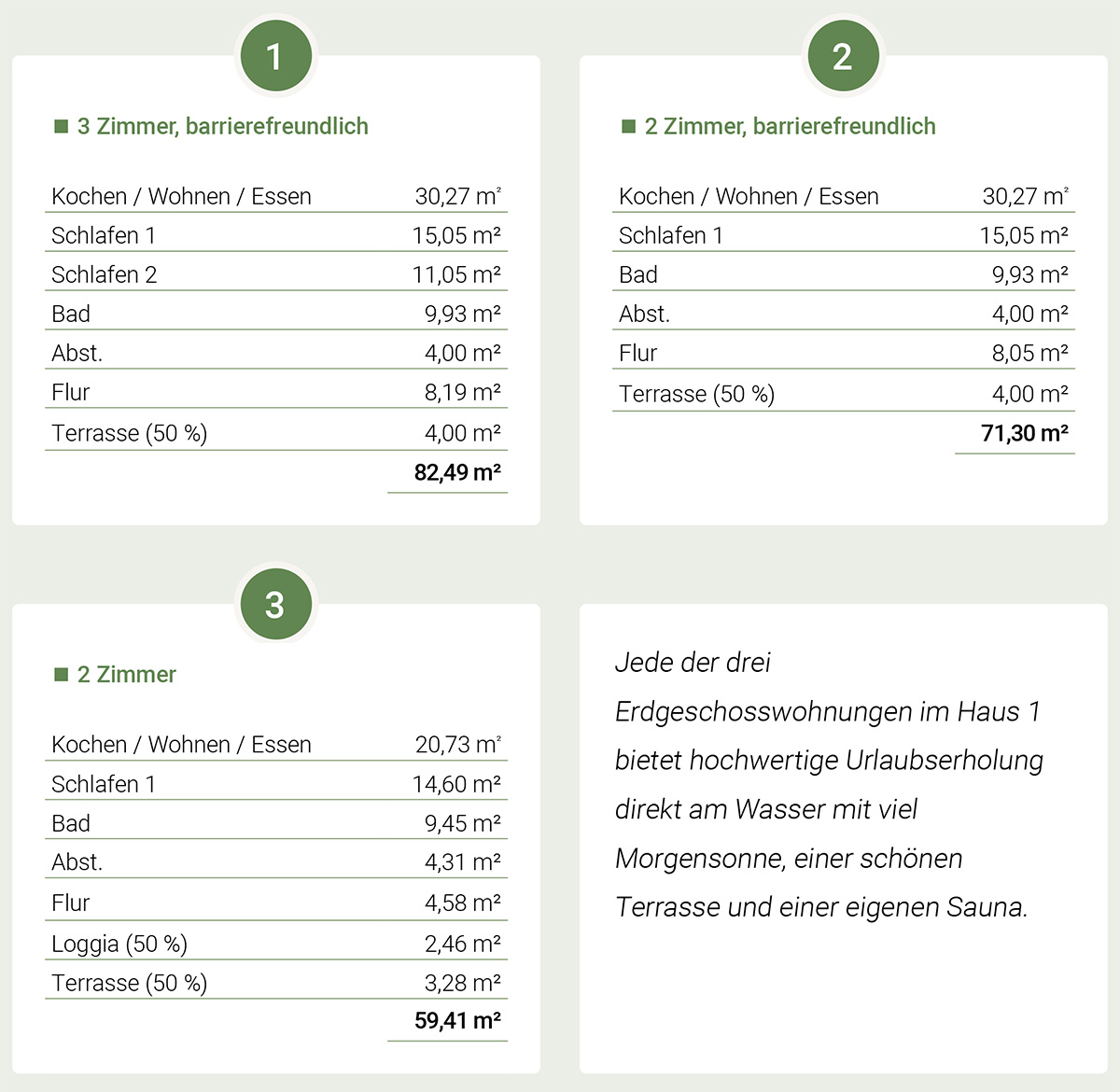Click the total 71,30 m² value
This screenshot has width=1120, height=1092.
(x=1025, y=433)
